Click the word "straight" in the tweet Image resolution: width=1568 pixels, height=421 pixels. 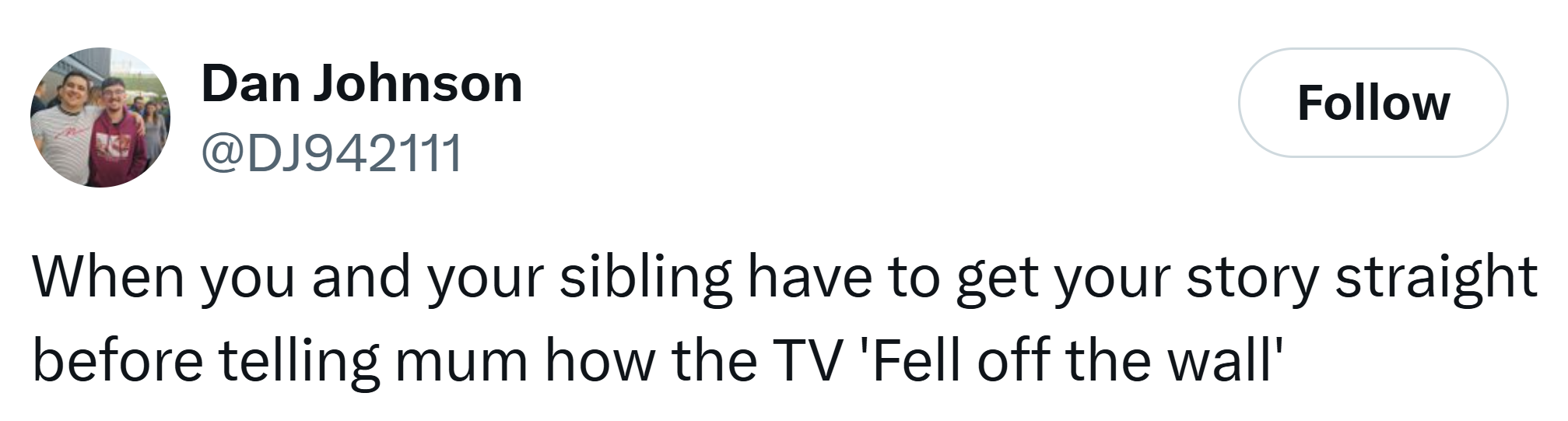point(1436,278)
